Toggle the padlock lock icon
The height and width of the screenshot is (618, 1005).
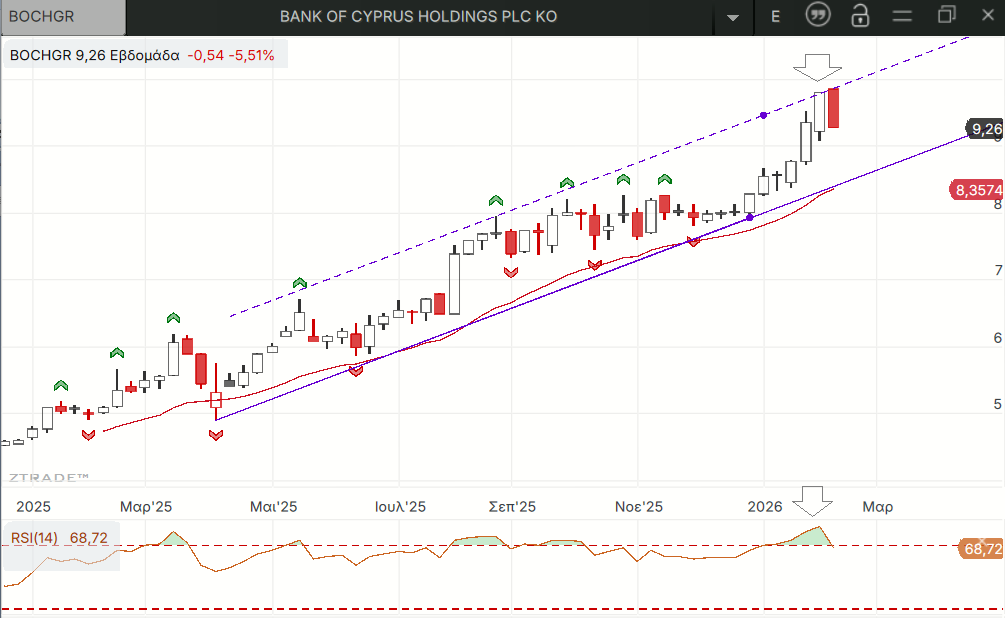tap(860, 16)
